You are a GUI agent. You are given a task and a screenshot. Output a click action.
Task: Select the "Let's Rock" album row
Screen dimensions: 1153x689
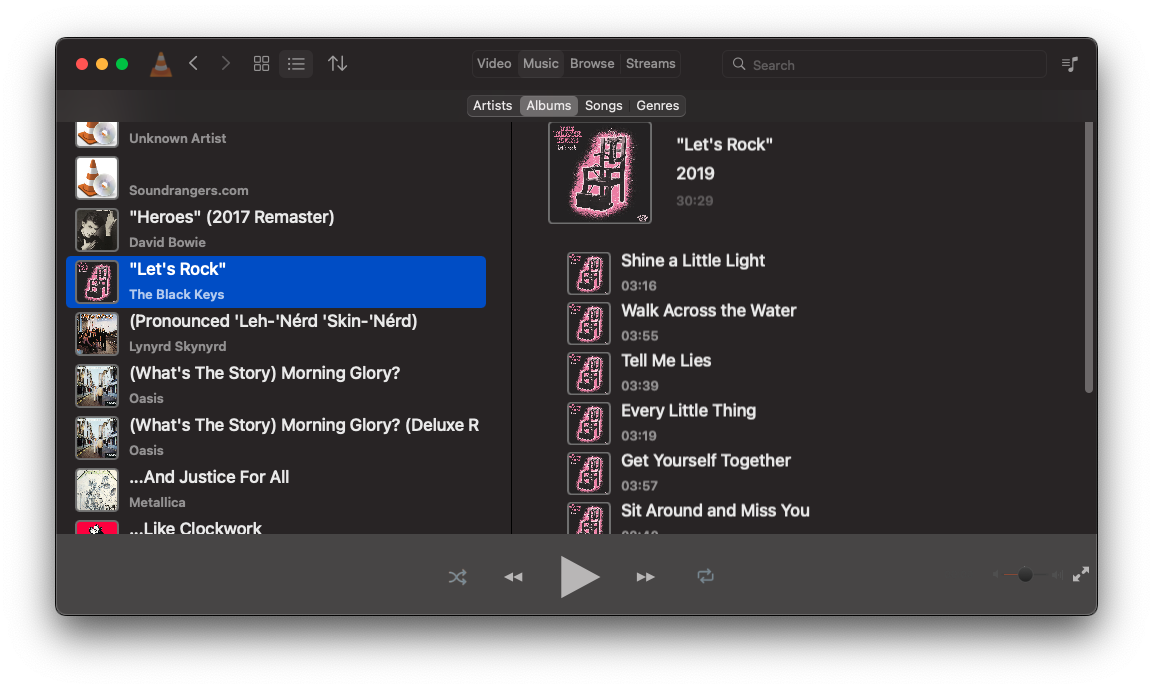pos(276,282)
